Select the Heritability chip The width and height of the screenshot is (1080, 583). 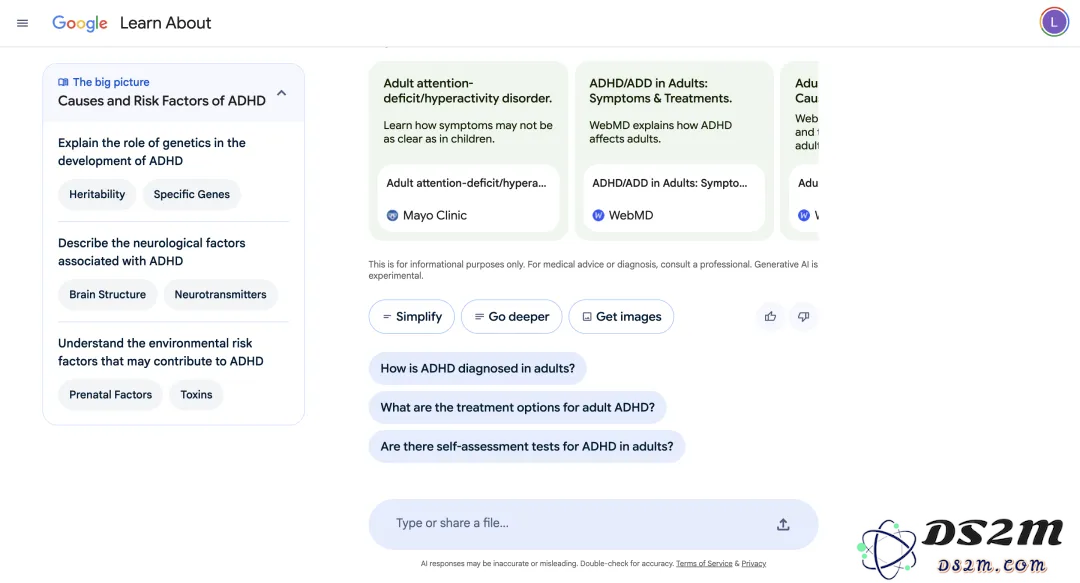97,194
